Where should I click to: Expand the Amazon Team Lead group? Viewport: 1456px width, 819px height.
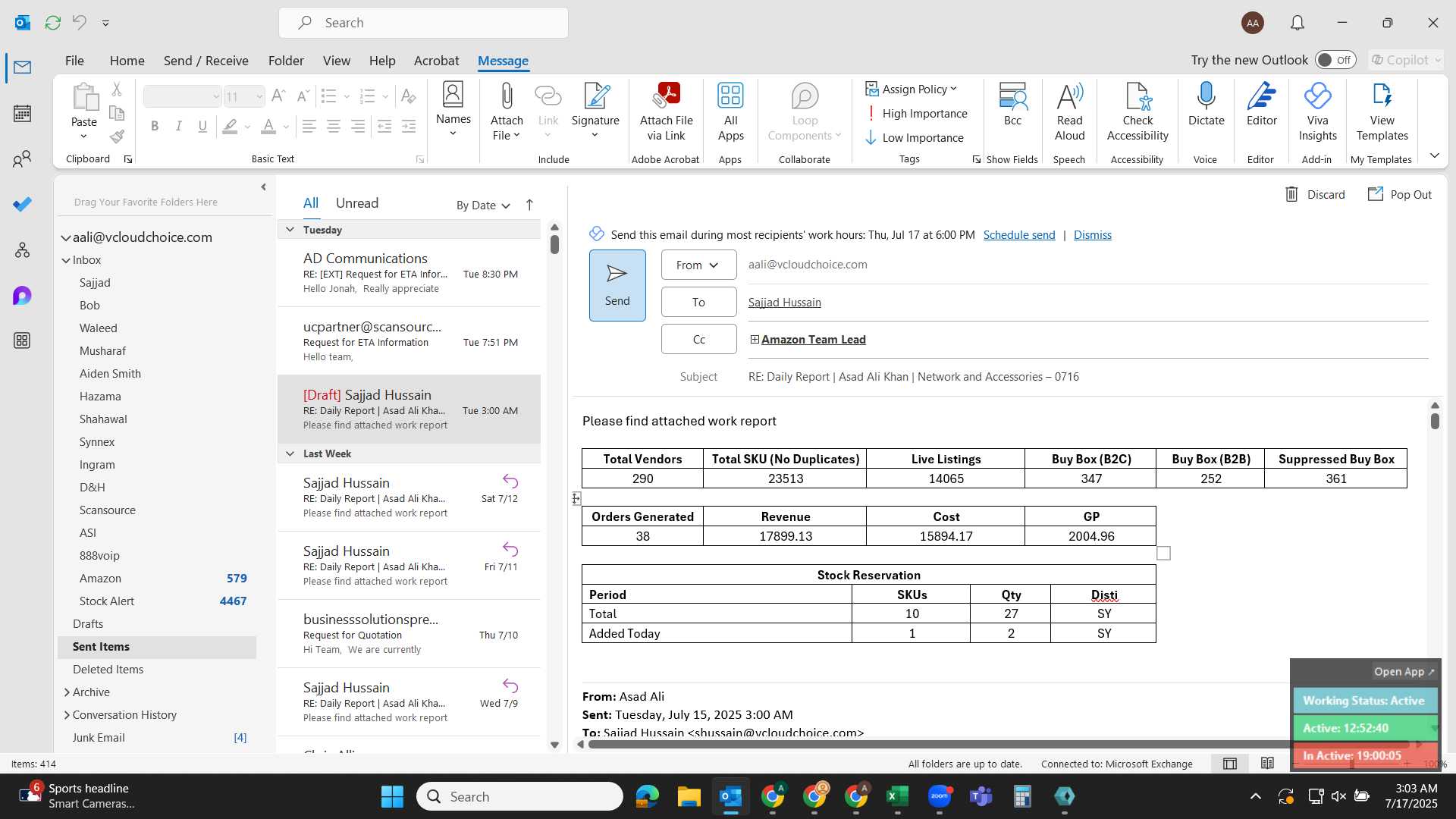point(755,339)
